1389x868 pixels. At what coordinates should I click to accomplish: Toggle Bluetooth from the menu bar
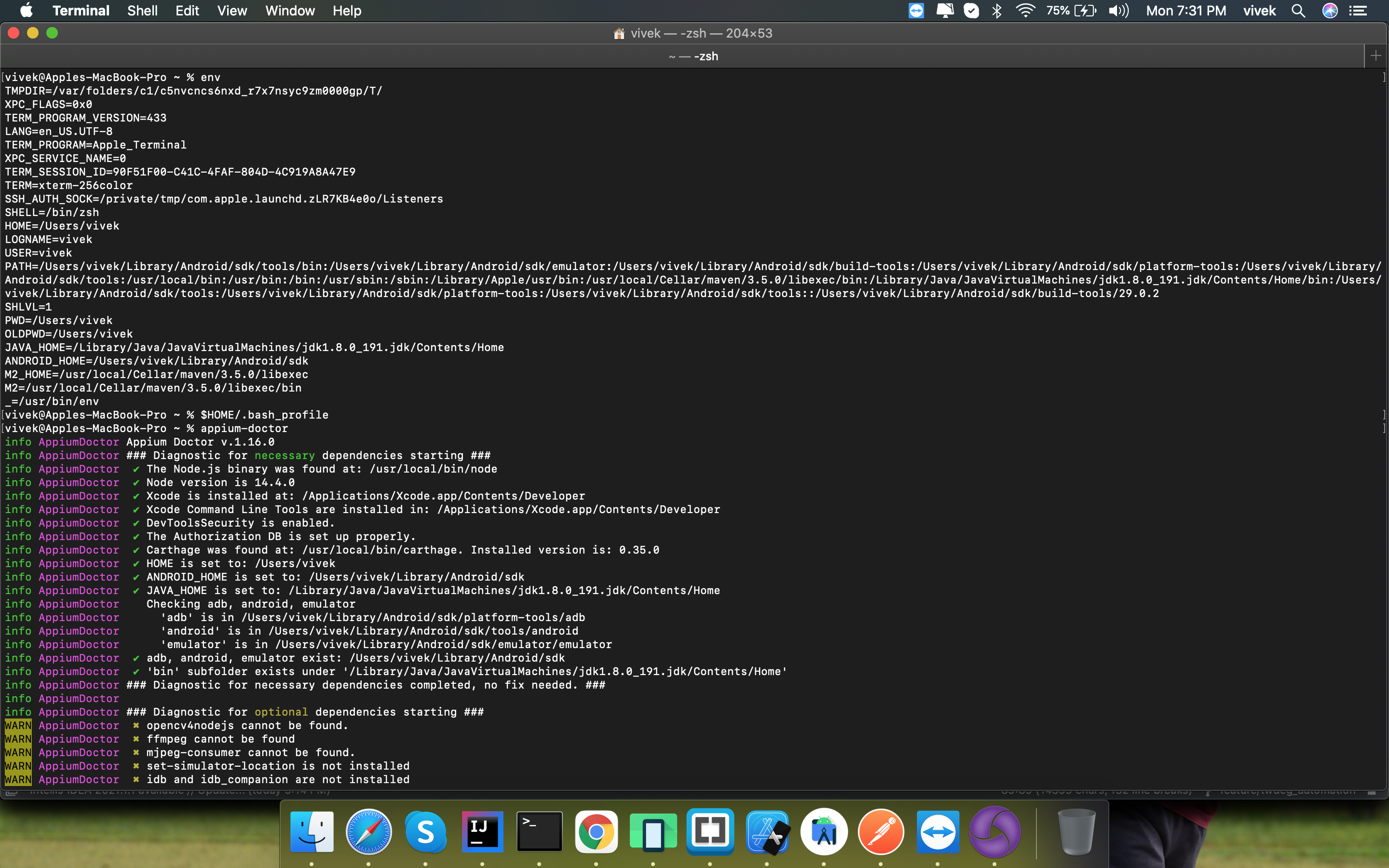[x=997, y=10]
